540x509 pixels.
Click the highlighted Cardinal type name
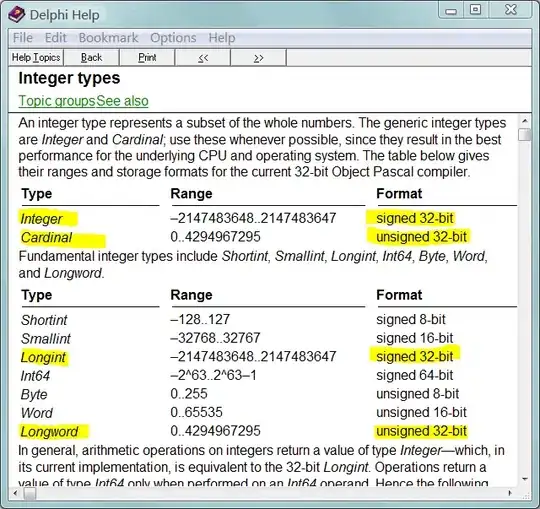[46, 238]
